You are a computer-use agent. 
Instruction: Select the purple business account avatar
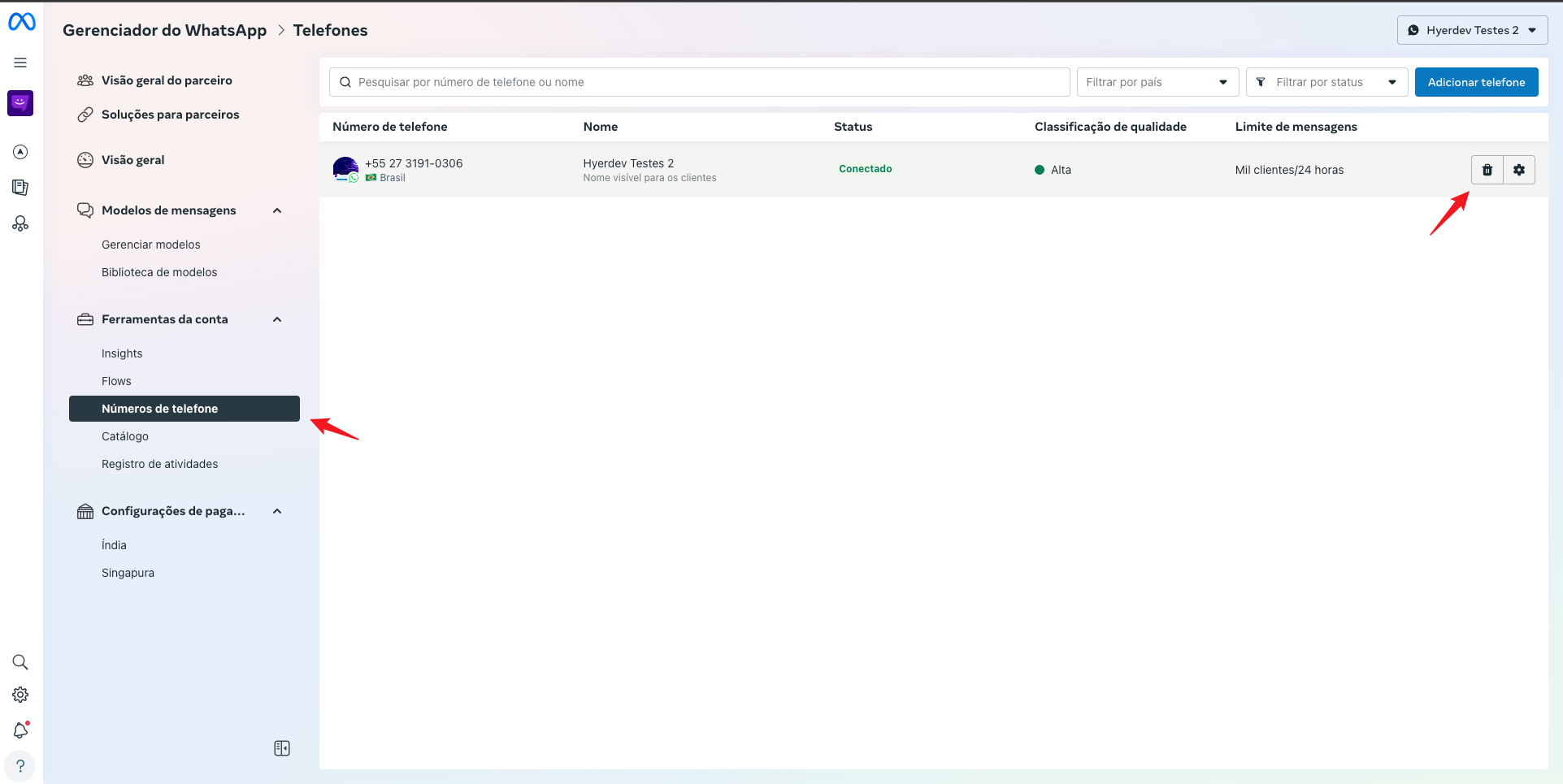click(20, 103)
